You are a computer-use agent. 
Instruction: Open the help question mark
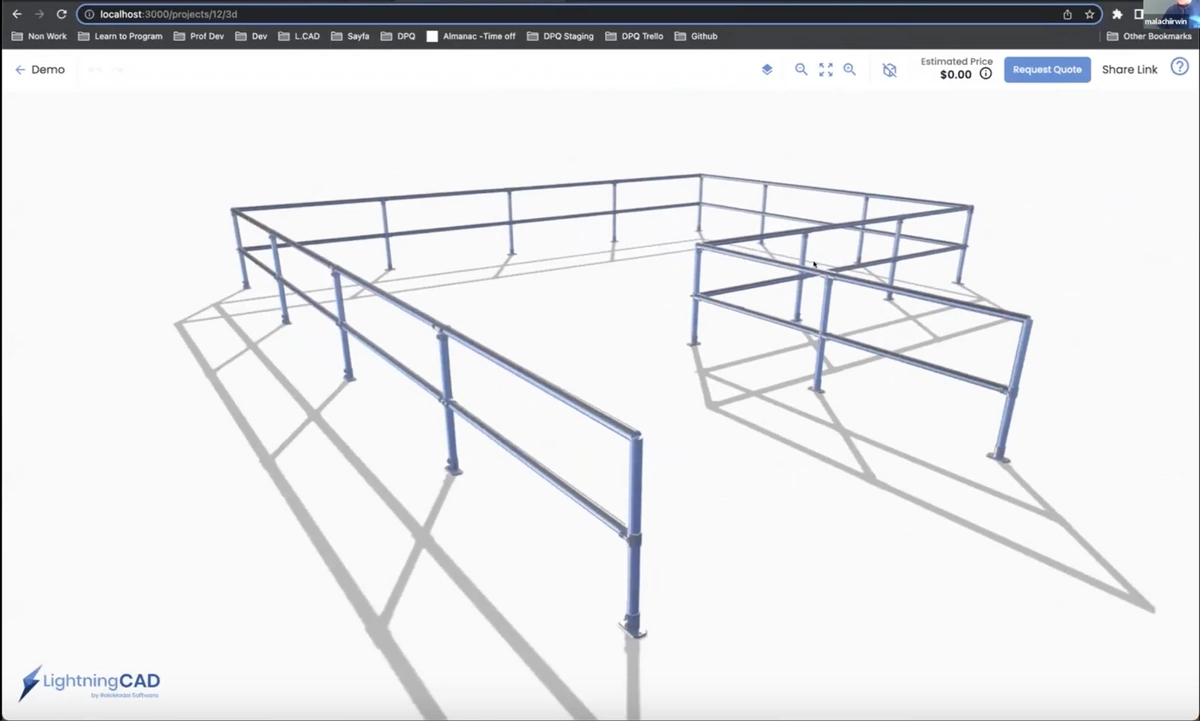pyautogui.click(x=1180, y=67)
